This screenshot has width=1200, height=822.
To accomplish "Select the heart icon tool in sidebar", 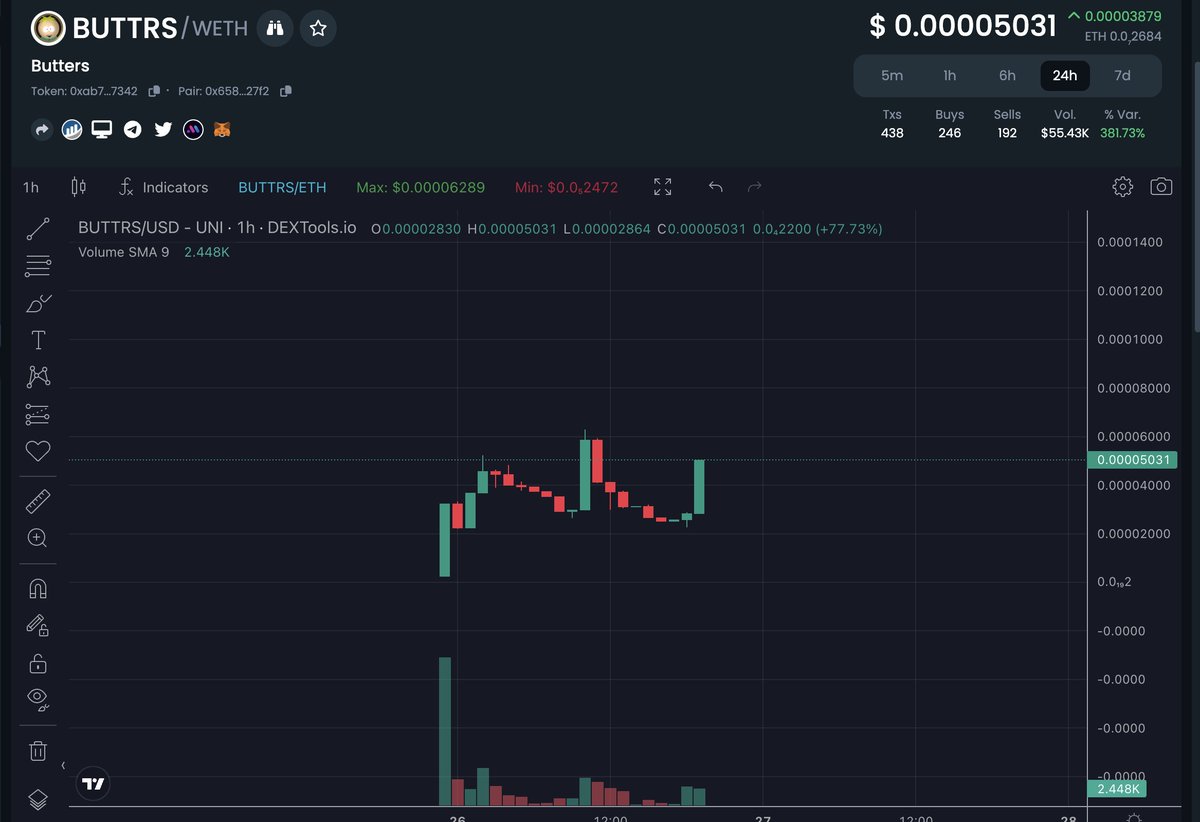I will [38, 451].
